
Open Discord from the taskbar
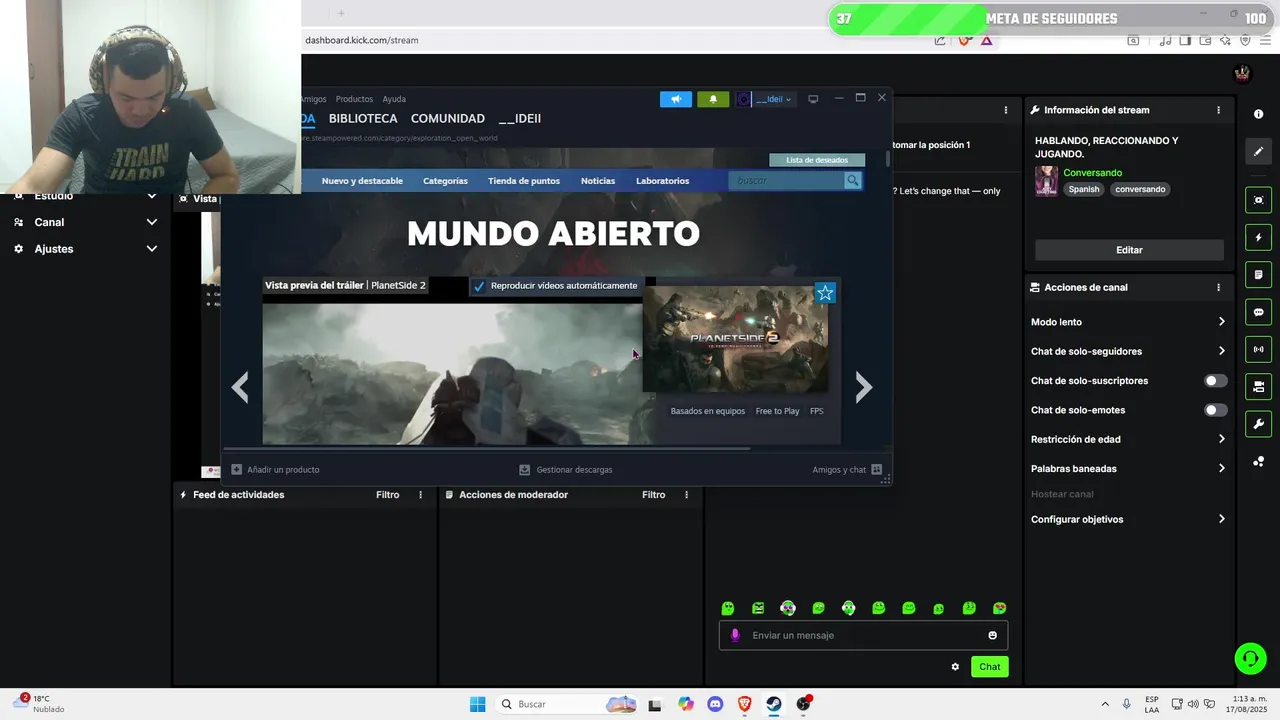pyautogui.click(x=715, y=704)
